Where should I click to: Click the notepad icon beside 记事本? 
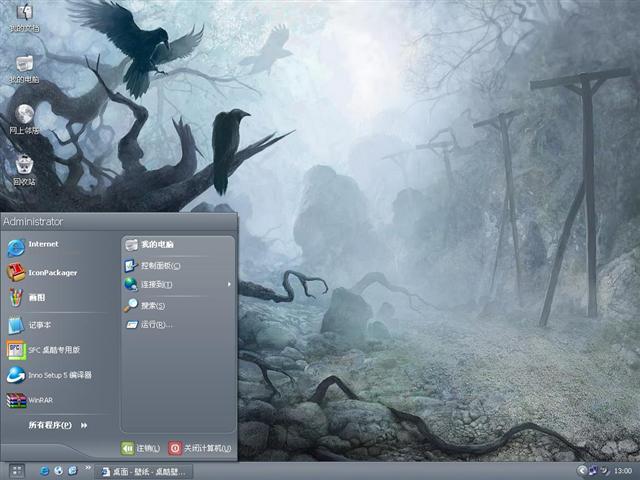point(16,325)
